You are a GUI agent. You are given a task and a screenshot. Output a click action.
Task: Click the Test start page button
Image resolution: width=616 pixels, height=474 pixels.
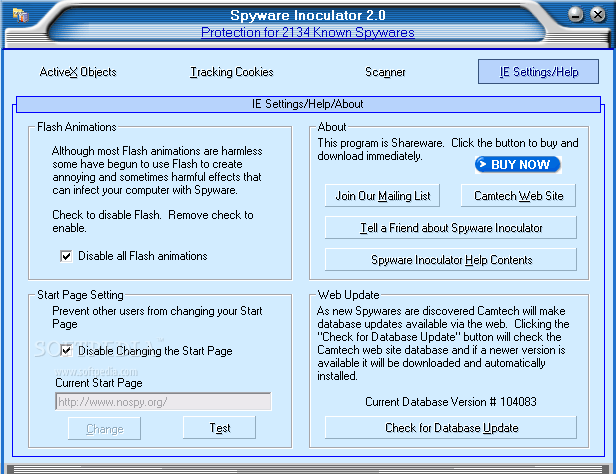pyautogui.click(x=219, y=428)
